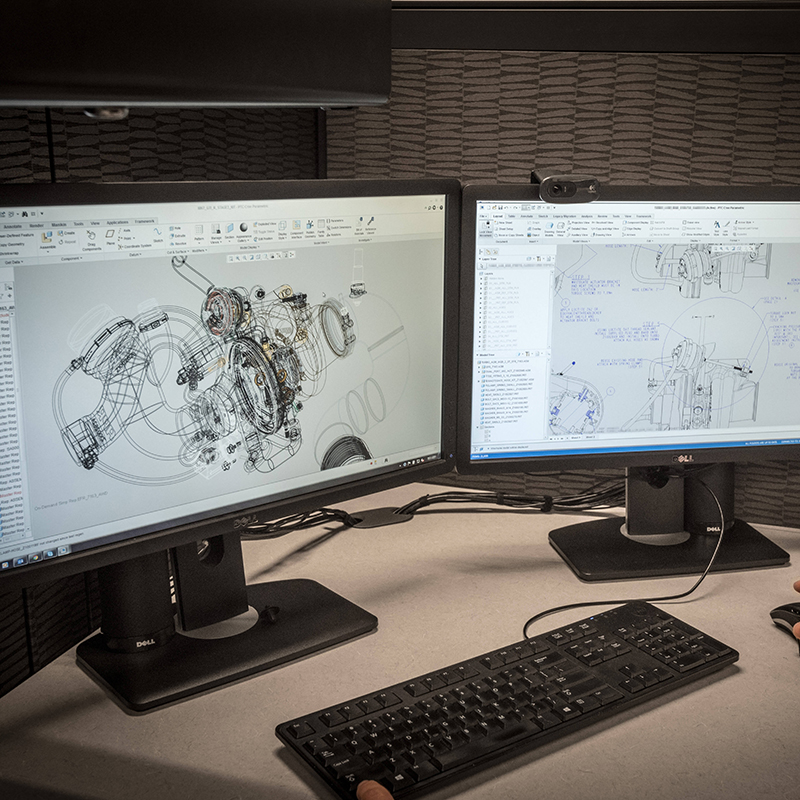Image resolution: width=800 pixels, height=800 pixels.
Task: Click the Display Style icon
Action: (282, 226)
